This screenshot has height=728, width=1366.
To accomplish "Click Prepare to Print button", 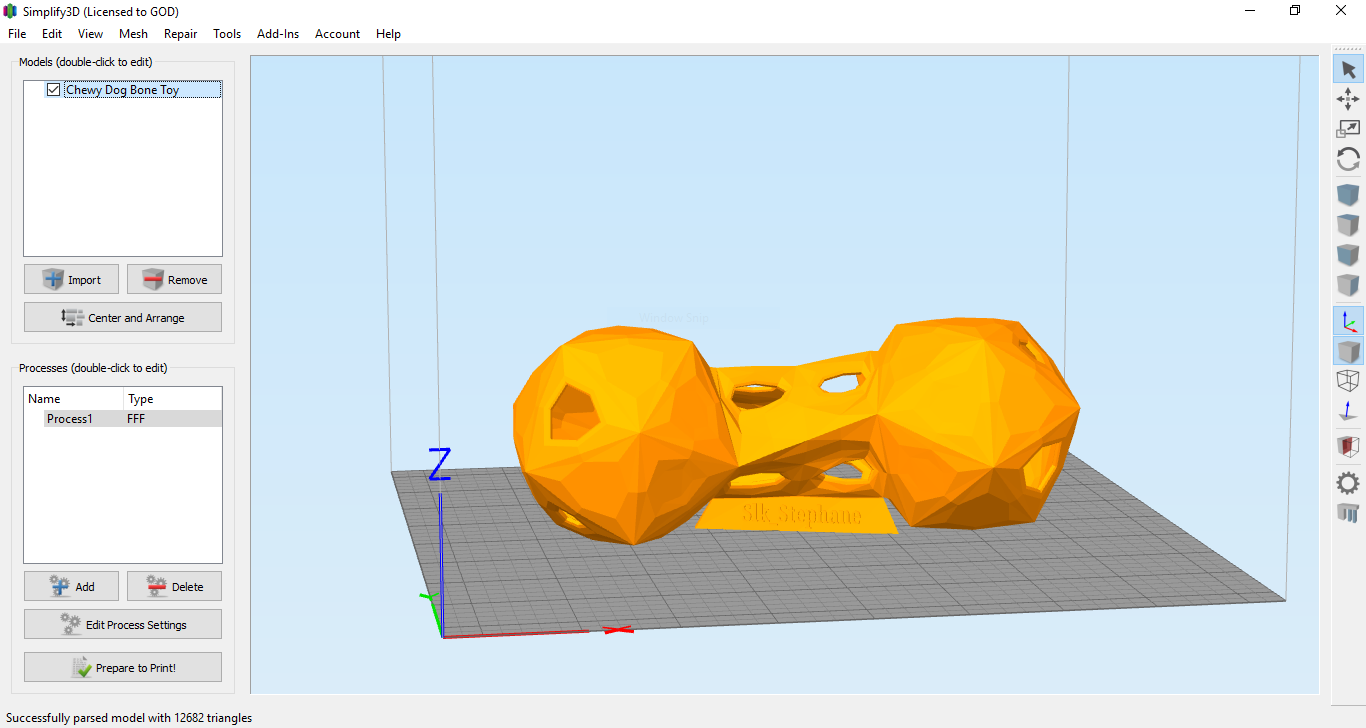I will click(x=123, y=667).
